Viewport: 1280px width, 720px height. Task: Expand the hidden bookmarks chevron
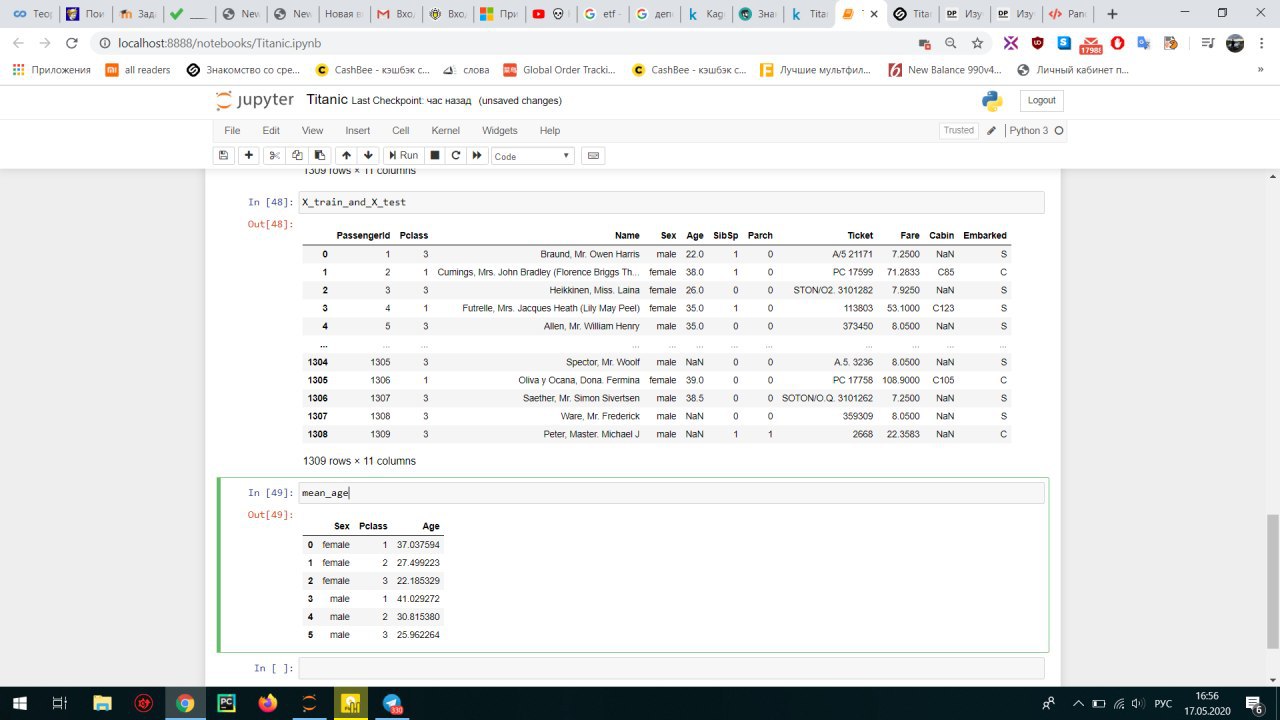tap(1260, 70)
